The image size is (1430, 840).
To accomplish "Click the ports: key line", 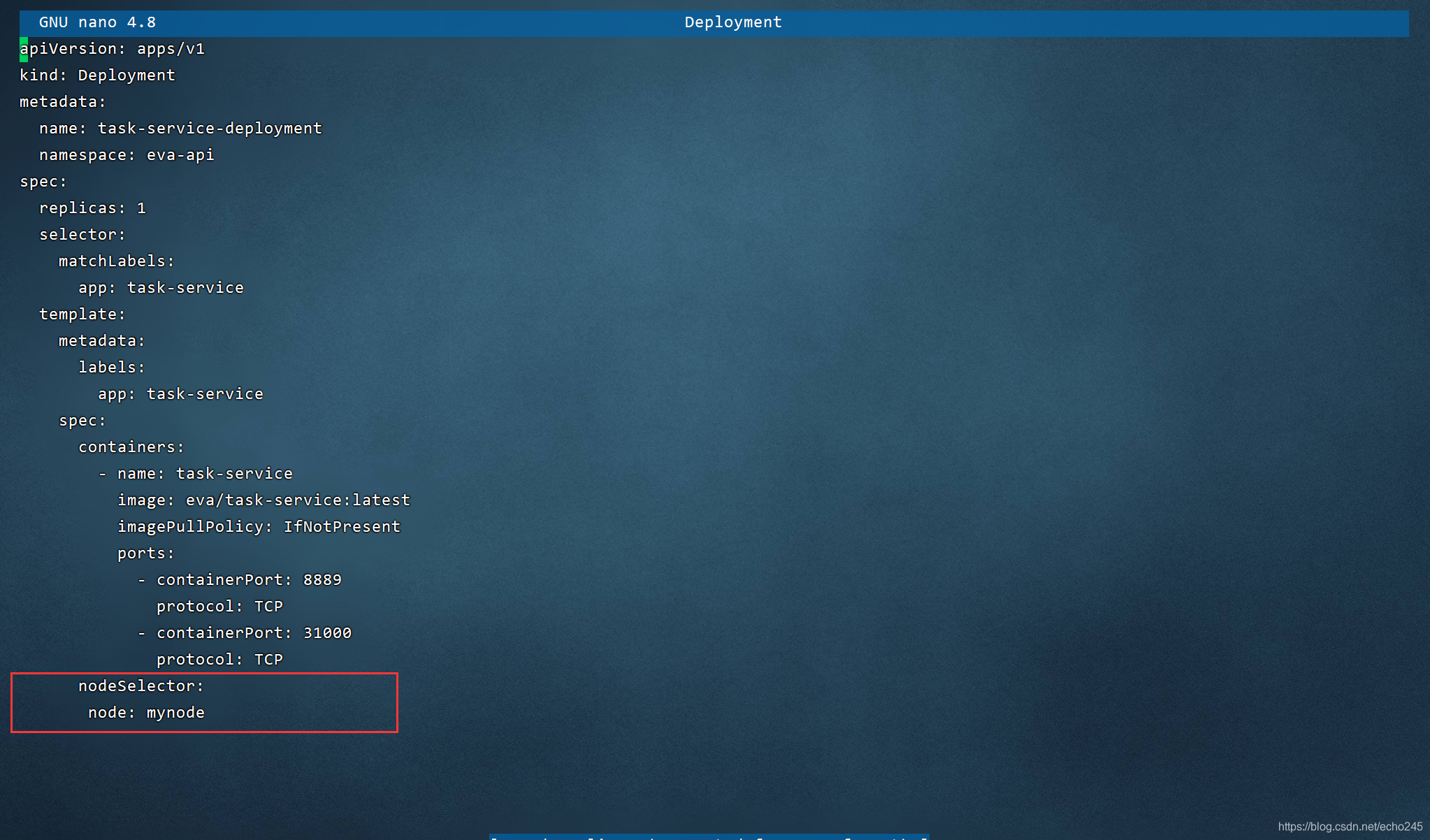I will pyautogui.click(x=145, y=553).
